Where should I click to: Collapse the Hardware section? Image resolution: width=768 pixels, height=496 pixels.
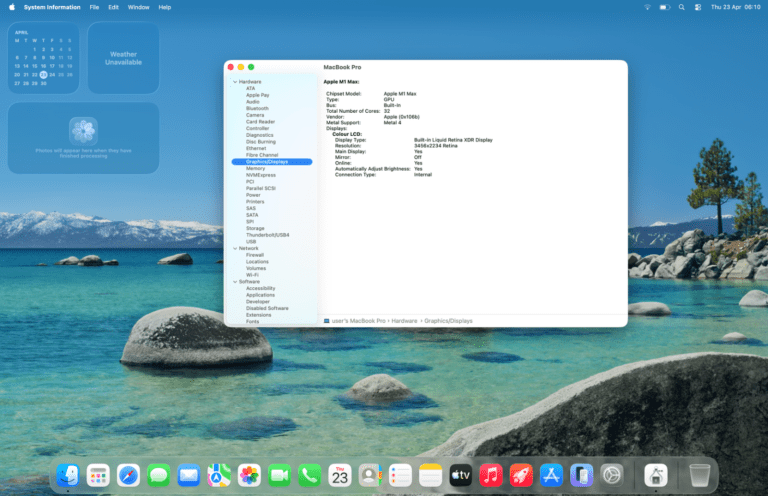coord(234,81)
